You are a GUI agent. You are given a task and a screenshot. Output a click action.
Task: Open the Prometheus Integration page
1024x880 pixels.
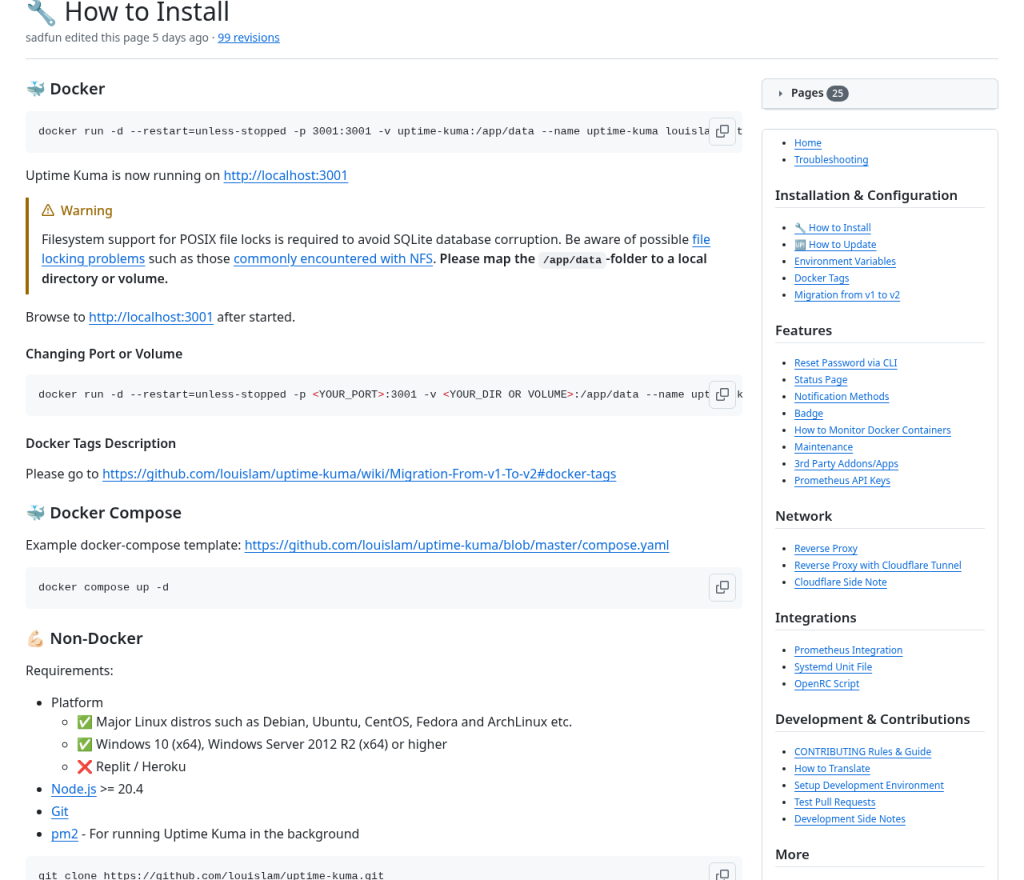click(848, 650)
